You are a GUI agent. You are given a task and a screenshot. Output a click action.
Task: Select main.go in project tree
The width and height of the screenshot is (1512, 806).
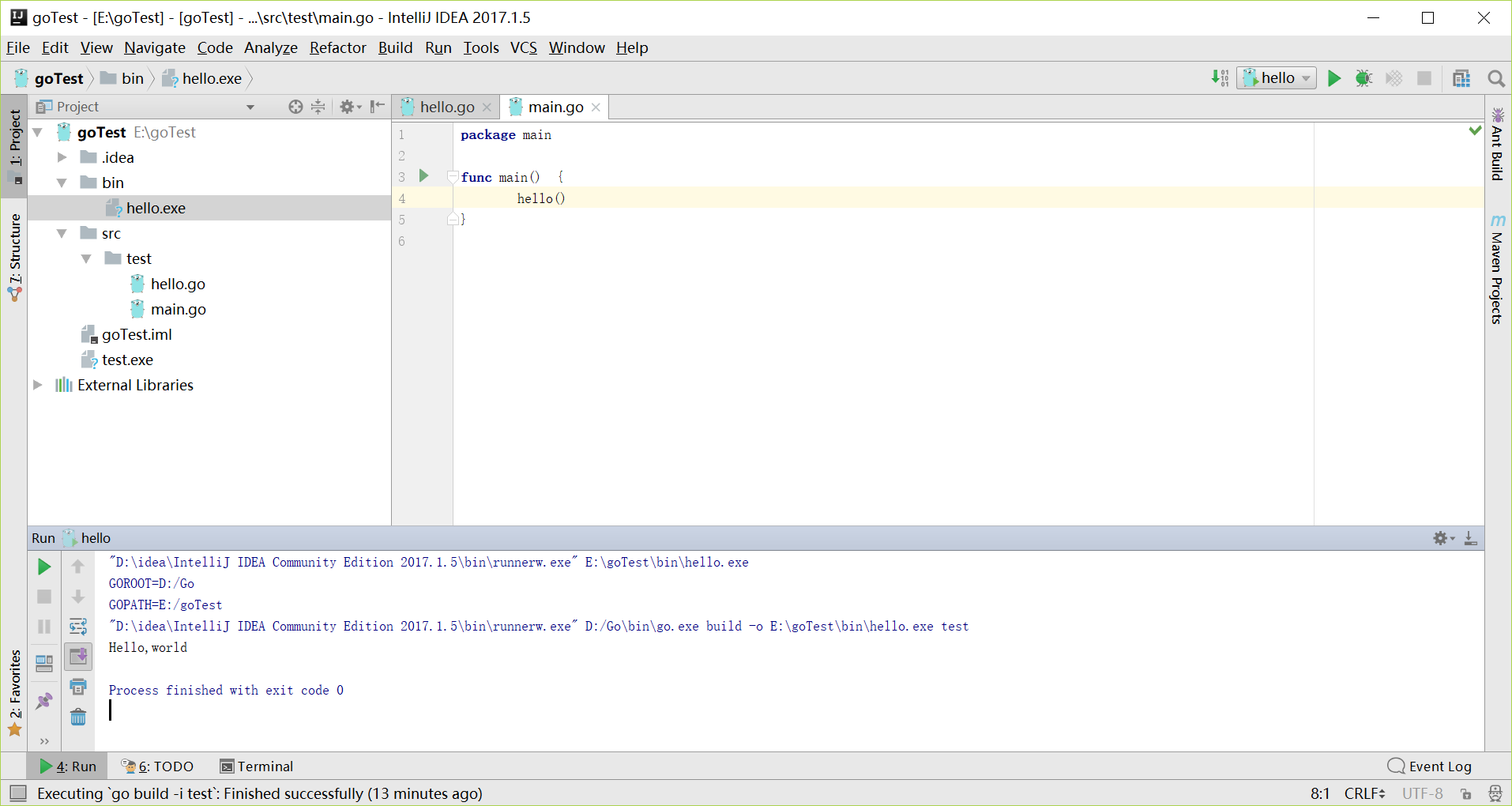pos(178,309)
